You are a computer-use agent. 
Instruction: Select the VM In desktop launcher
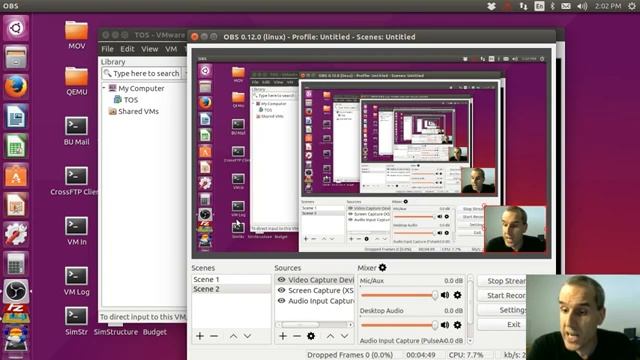[76, 231]
